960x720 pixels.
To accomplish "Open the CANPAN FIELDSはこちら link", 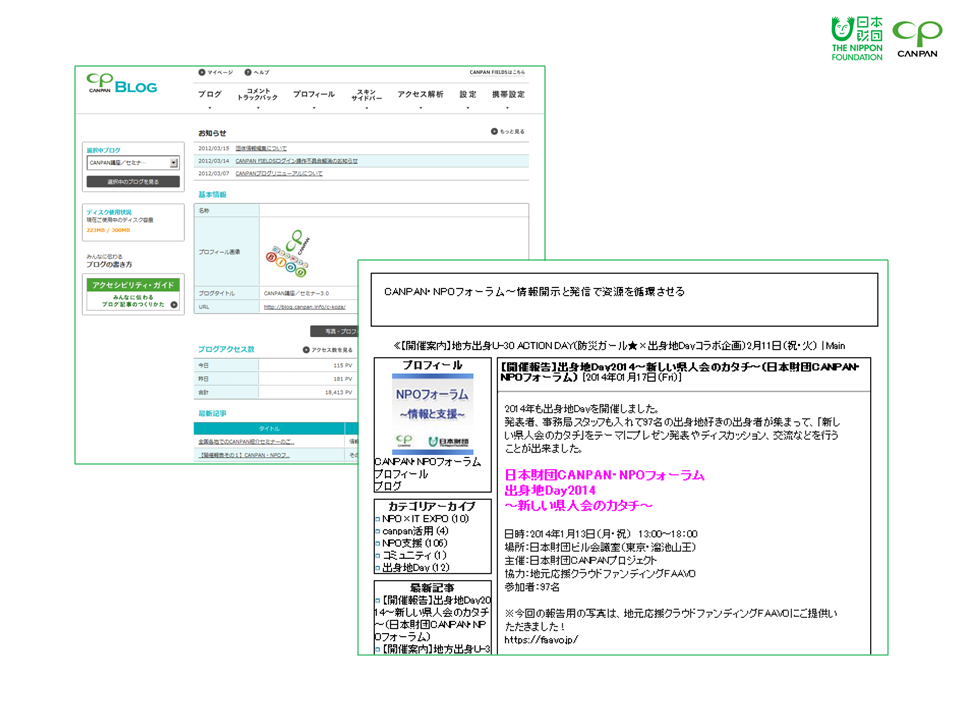I will click(x=497, y=72).
